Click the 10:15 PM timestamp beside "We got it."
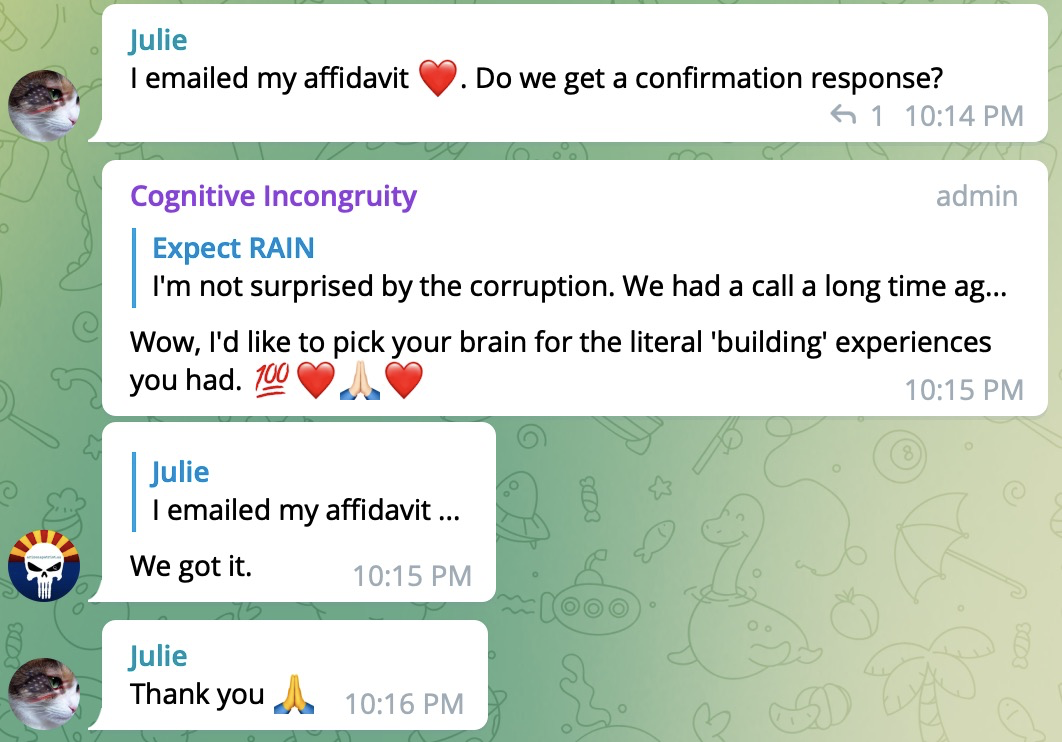This screenshot has height=742, width=1062. [x=411, y=575]
